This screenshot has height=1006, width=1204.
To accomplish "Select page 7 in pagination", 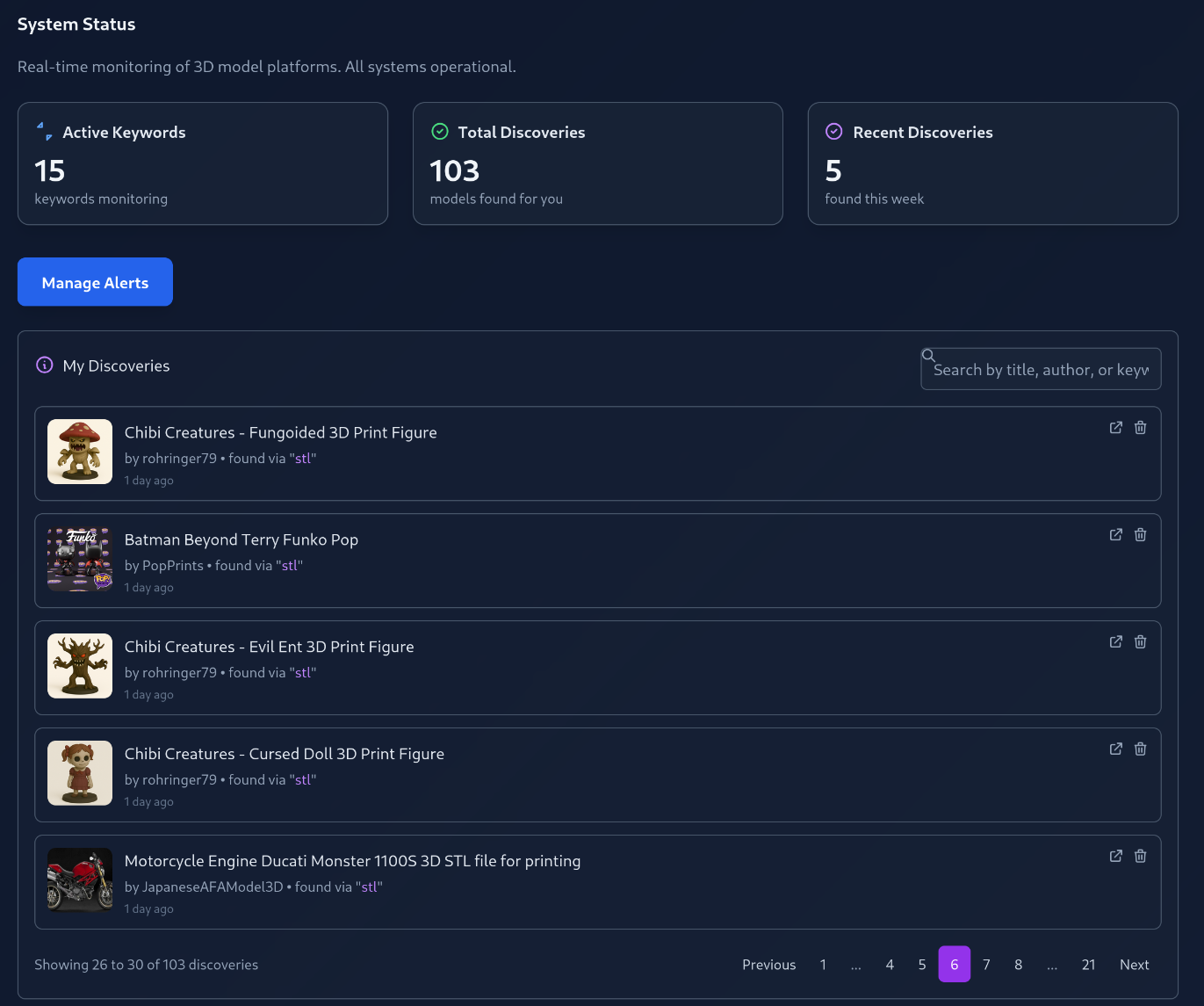I will (986, 965).
